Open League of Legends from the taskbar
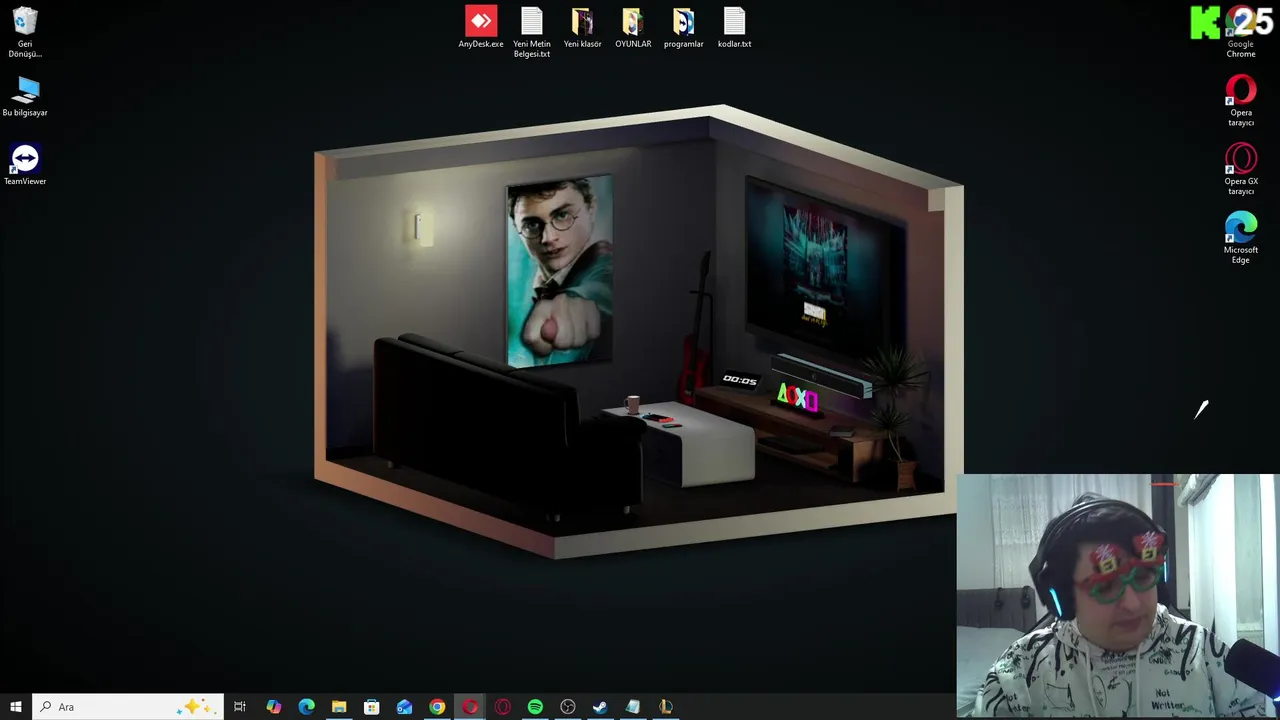Viewport: 1280px width, 720px height. tap(665, 707)
